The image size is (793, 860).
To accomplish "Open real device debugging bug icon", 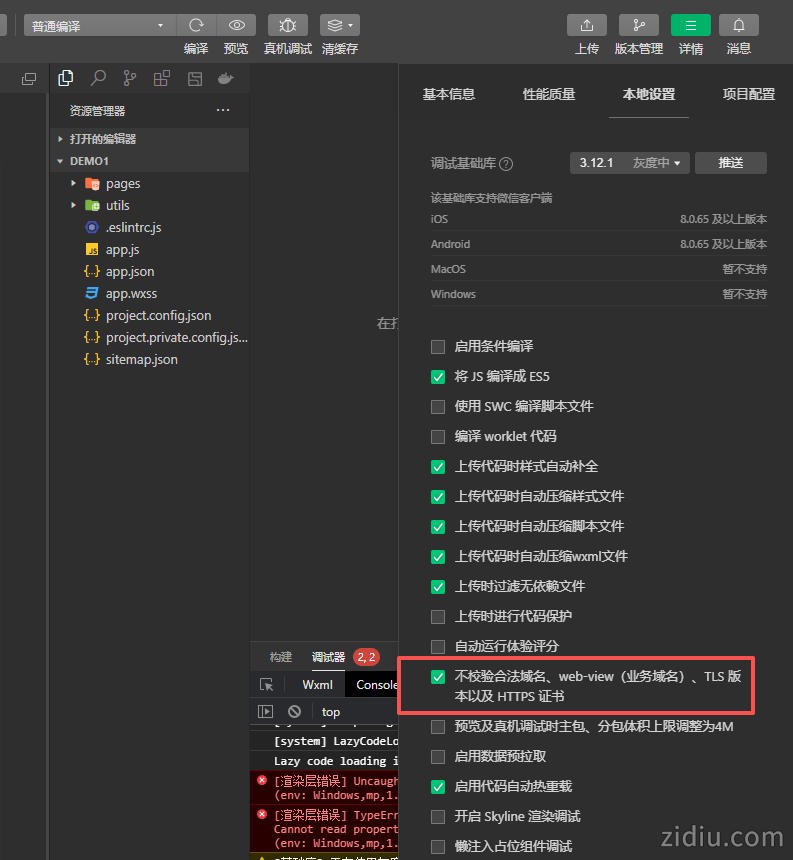I will click(288, 25).
